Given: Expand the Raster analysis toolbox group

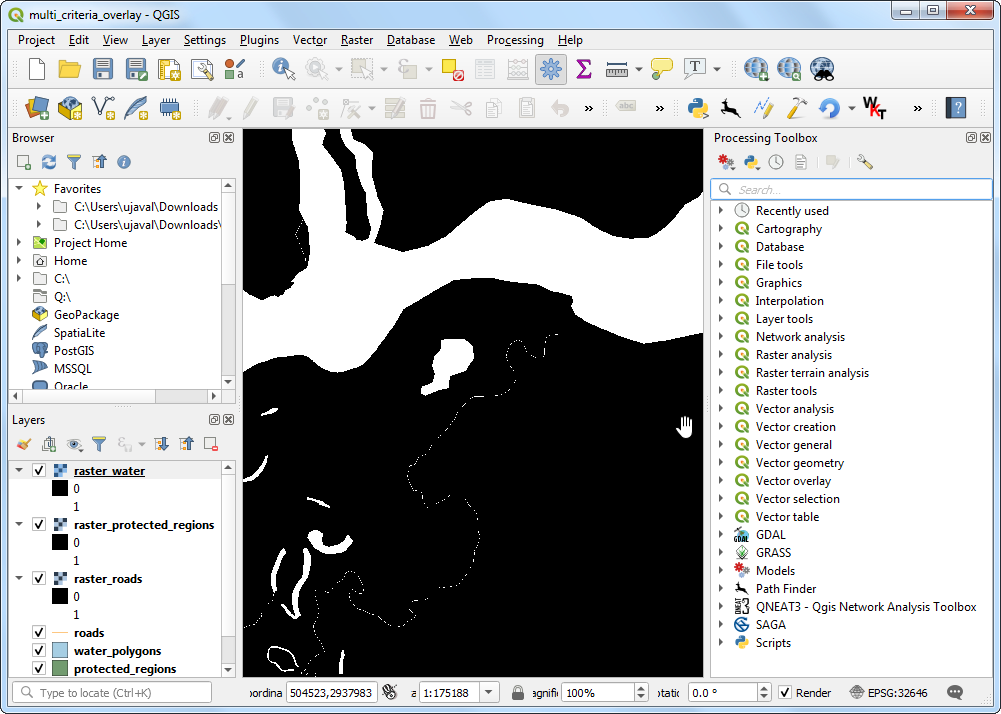Looking at the screenshot, I should pyautogui.click(x=720, y=355).
